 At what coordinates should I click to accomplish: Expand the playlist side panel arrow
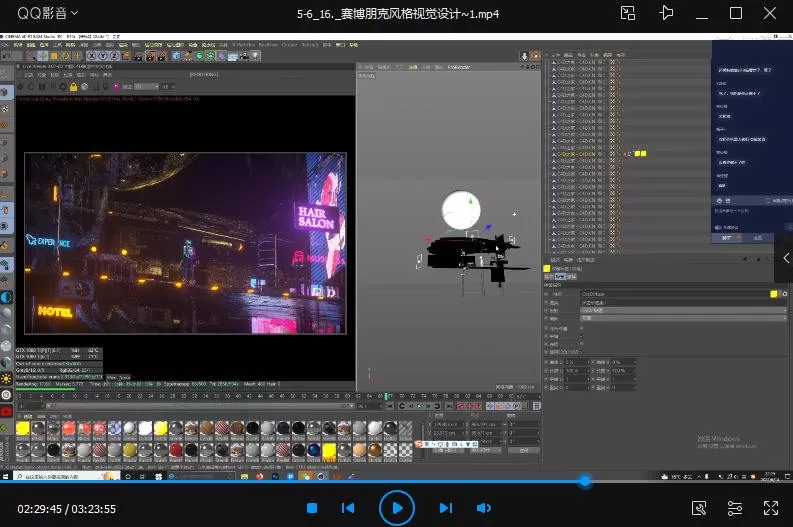[785, 258]
